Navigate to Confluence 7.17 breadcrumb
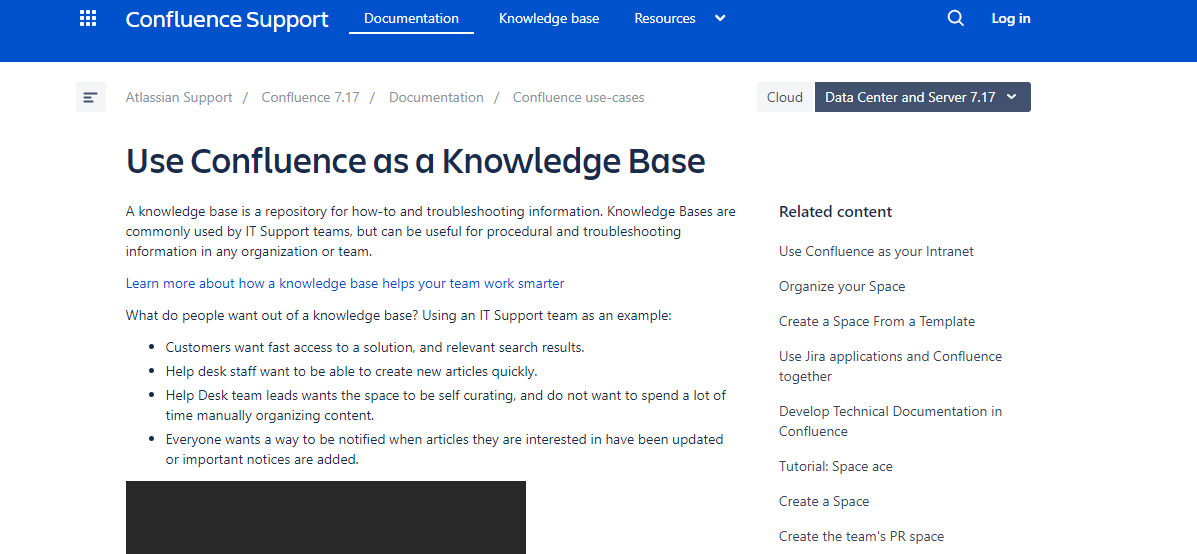This screenshot has height=554, width=1197. pyautogui.click(x=310, y=98)
